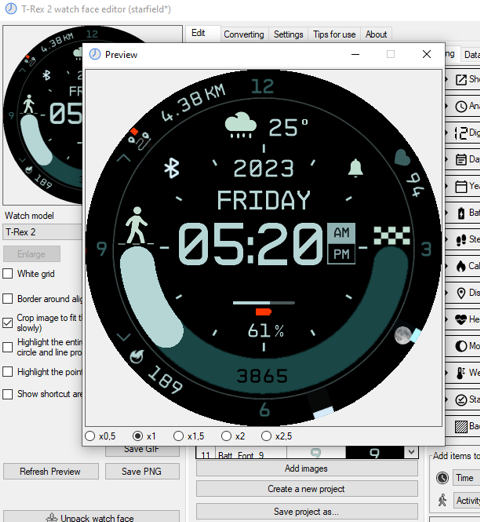Expand the Digital time section arrow
480x522 pixels.
[447, 133]
